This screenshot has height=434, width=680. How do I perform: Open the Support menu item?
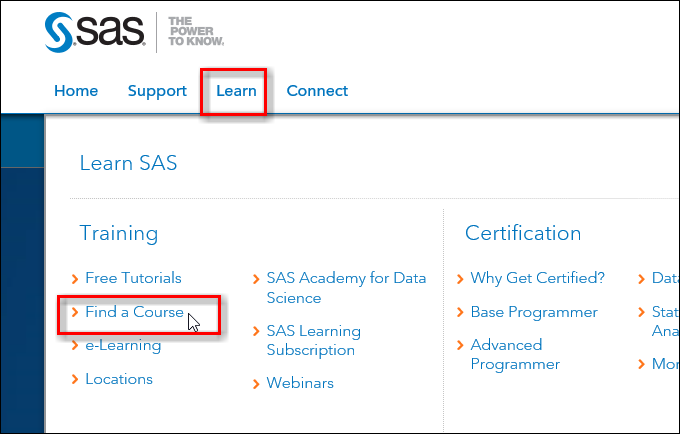click(157, 91)
